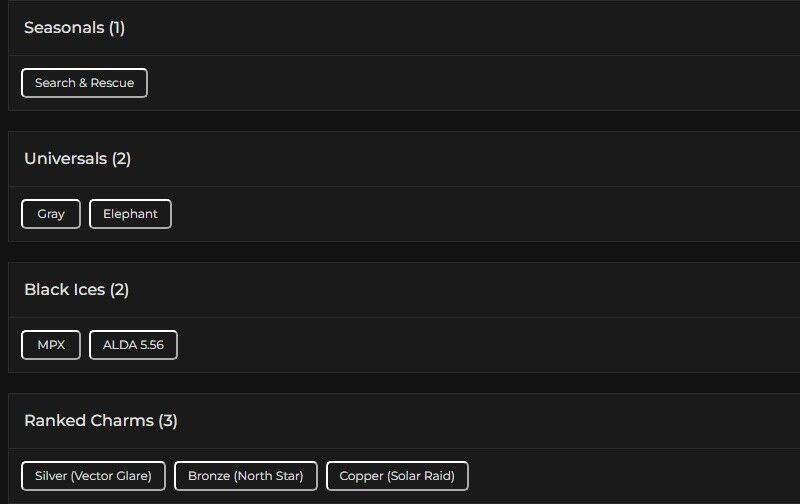
Task: Click the Universals item count (2)
Action: 121,159
